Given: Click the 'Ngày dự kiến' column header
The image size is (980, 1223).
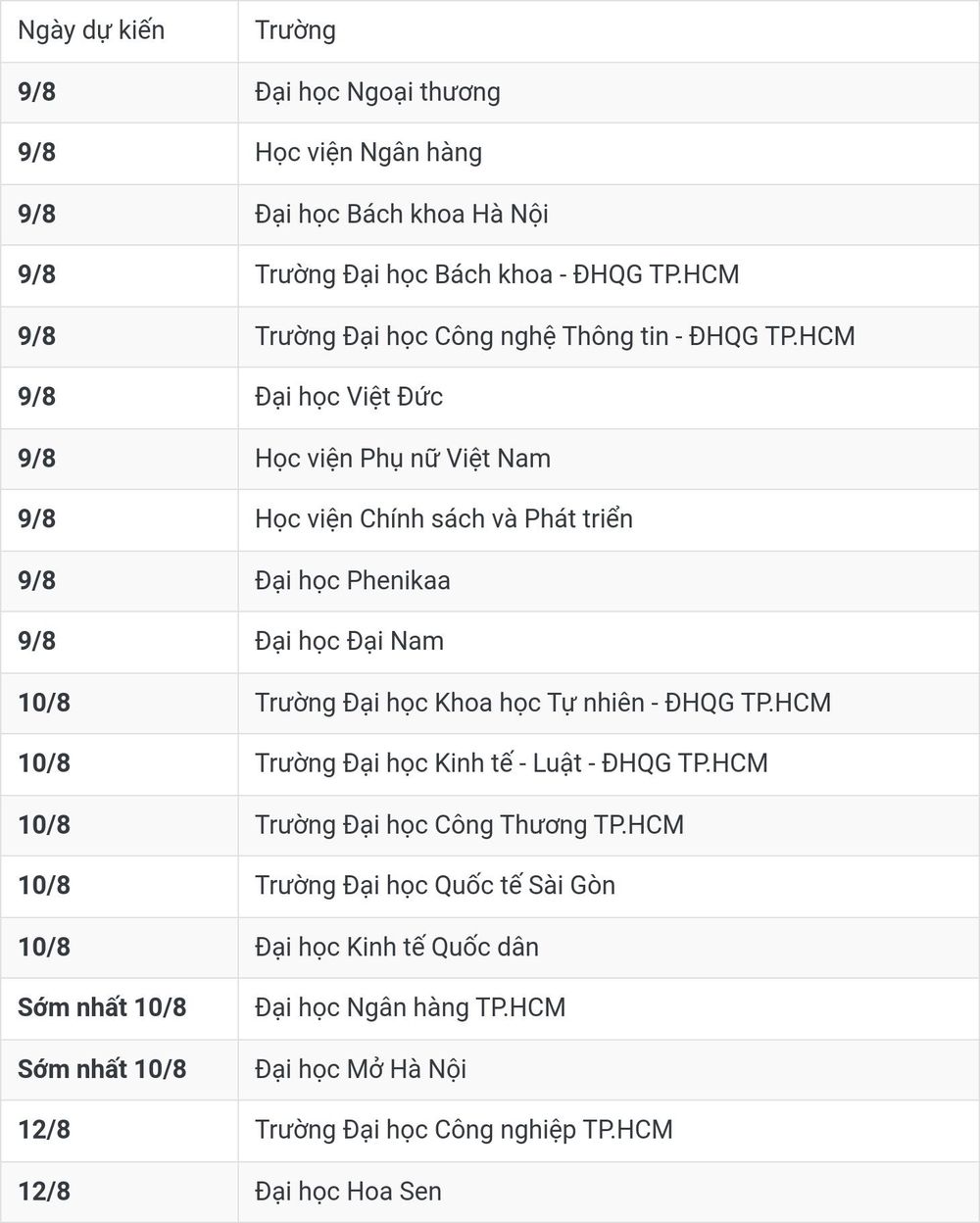Looking at the screenshot, I should pos(91,30).
